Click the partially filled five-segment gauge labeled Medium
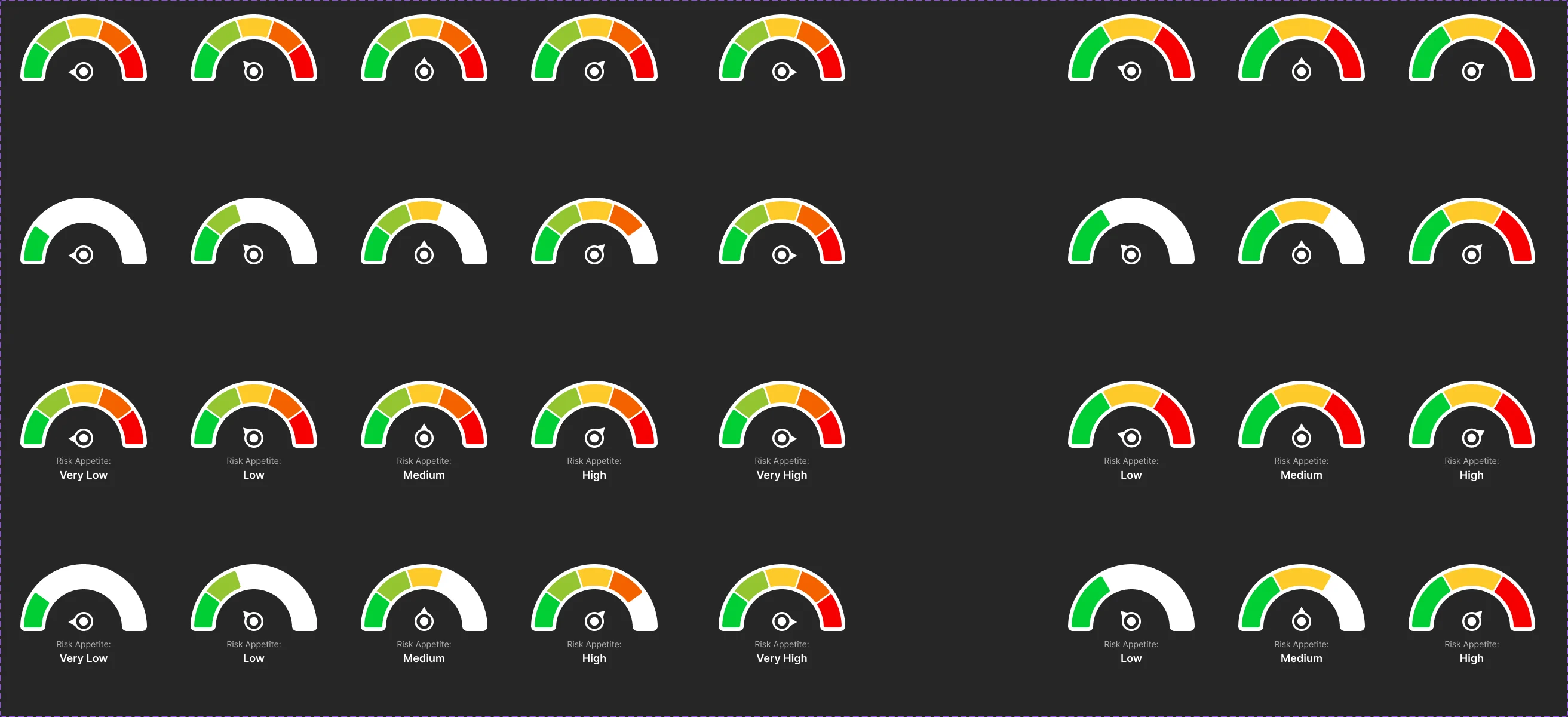This screenshot has width=1568, height=717. pyautogui.click(x=424, y=598)
